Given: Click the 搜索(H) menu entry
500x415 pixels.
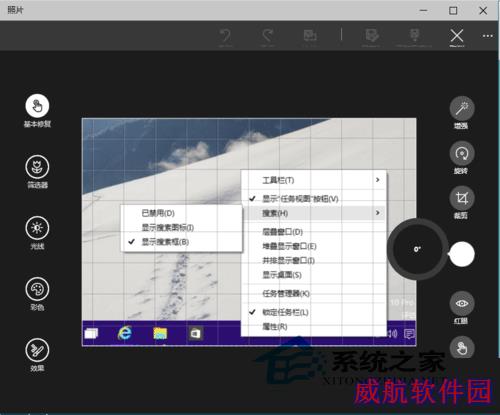Looking at the screenshot, I should 313,213.
